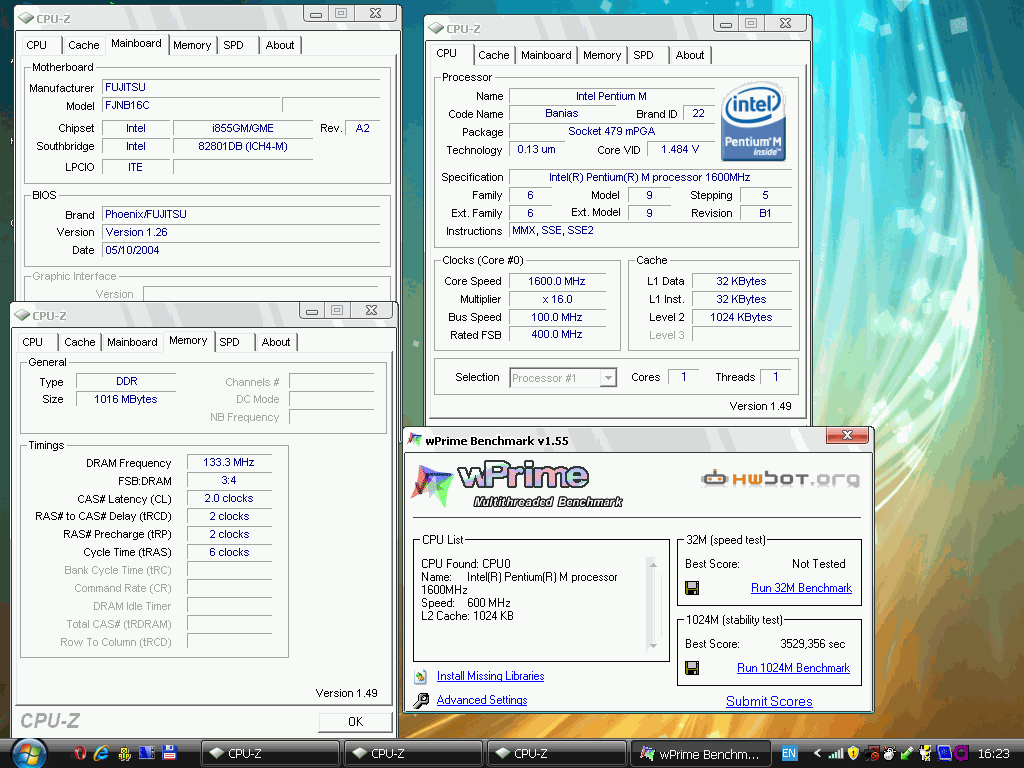Switch to Memory tab in the CPU window
The width and height of the screenshot is (1024, 768).
click(x=601, y=55)
